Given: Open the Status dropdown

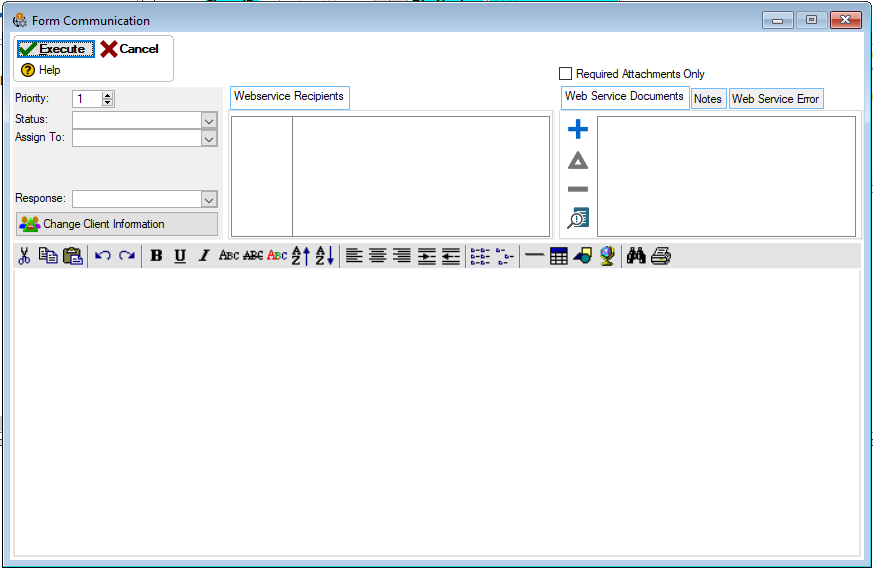Looking at the screenshot, I should pos(209,120).
